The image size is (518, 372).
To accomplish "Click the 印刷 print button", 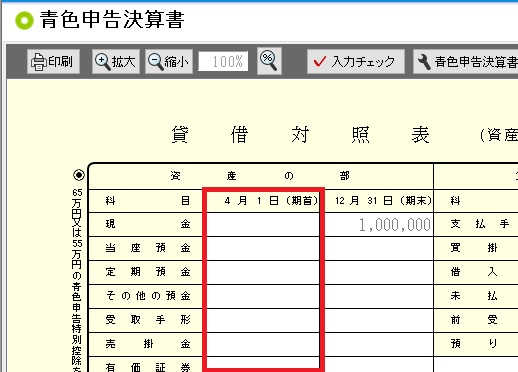I will click(x=53, y=61).
